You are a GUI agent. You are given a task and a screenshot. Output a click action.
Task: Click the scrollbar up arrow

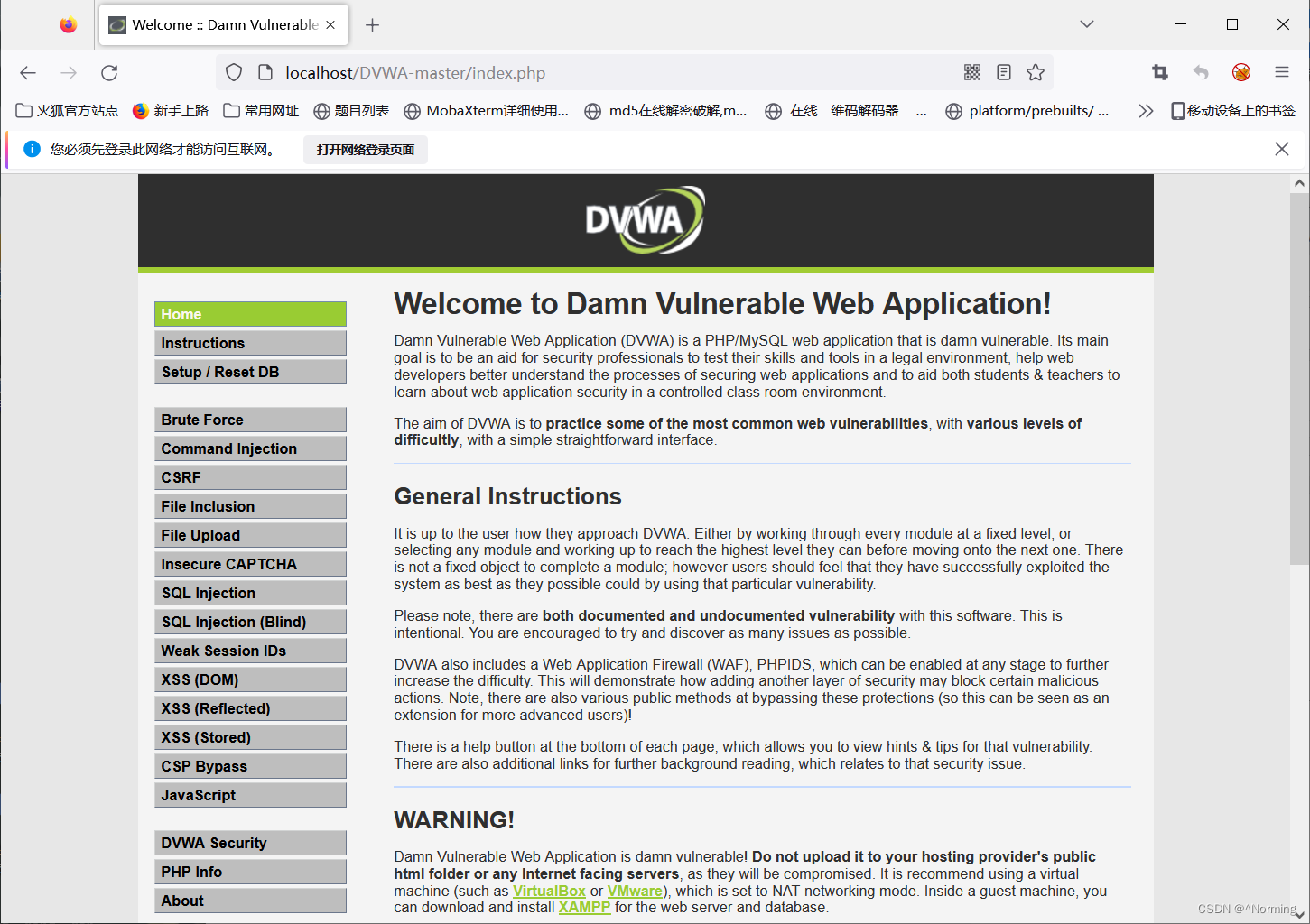click(x=1299, y=183)
